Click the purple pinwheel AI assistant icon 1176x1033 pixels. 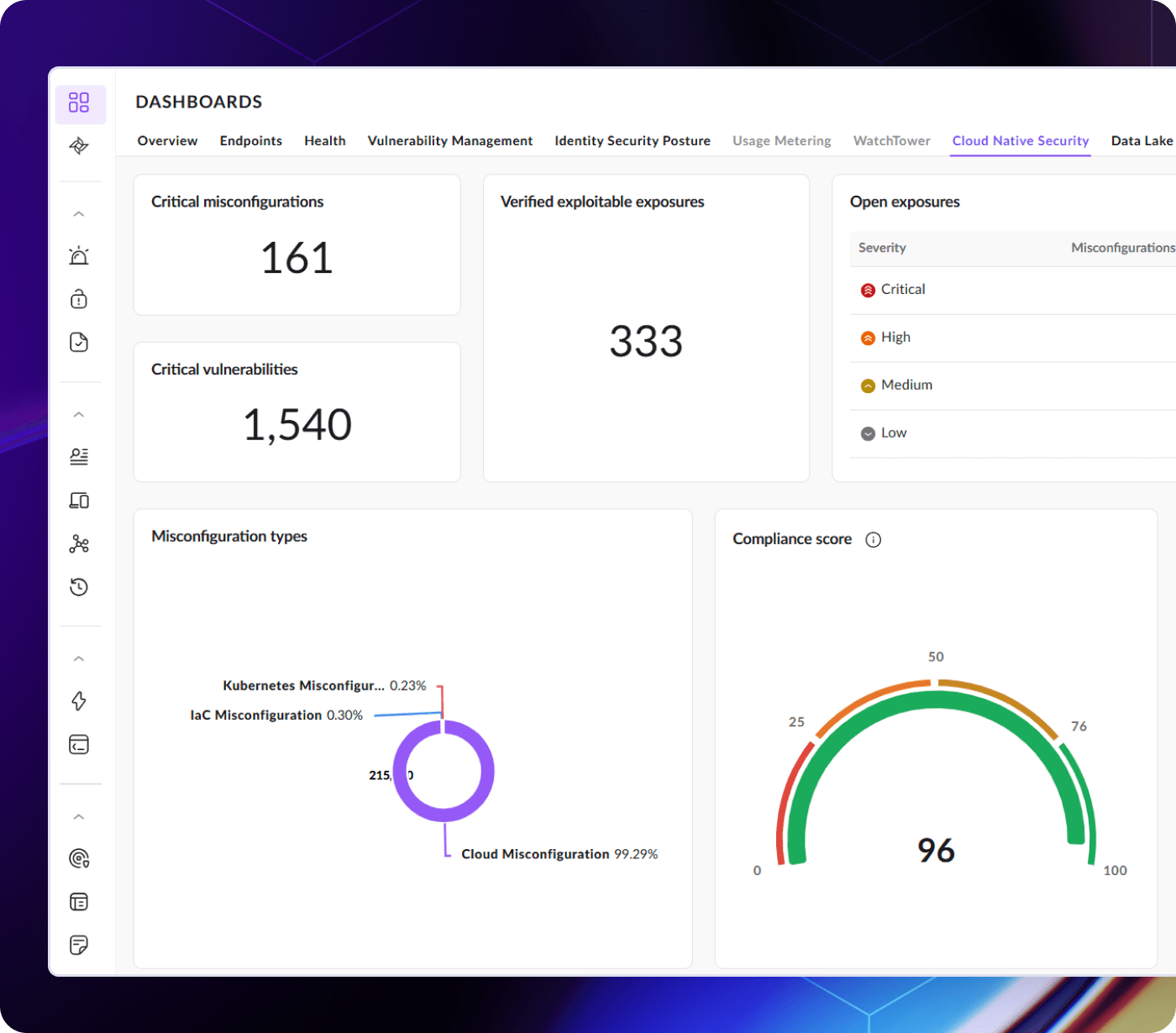pos(79,146)
